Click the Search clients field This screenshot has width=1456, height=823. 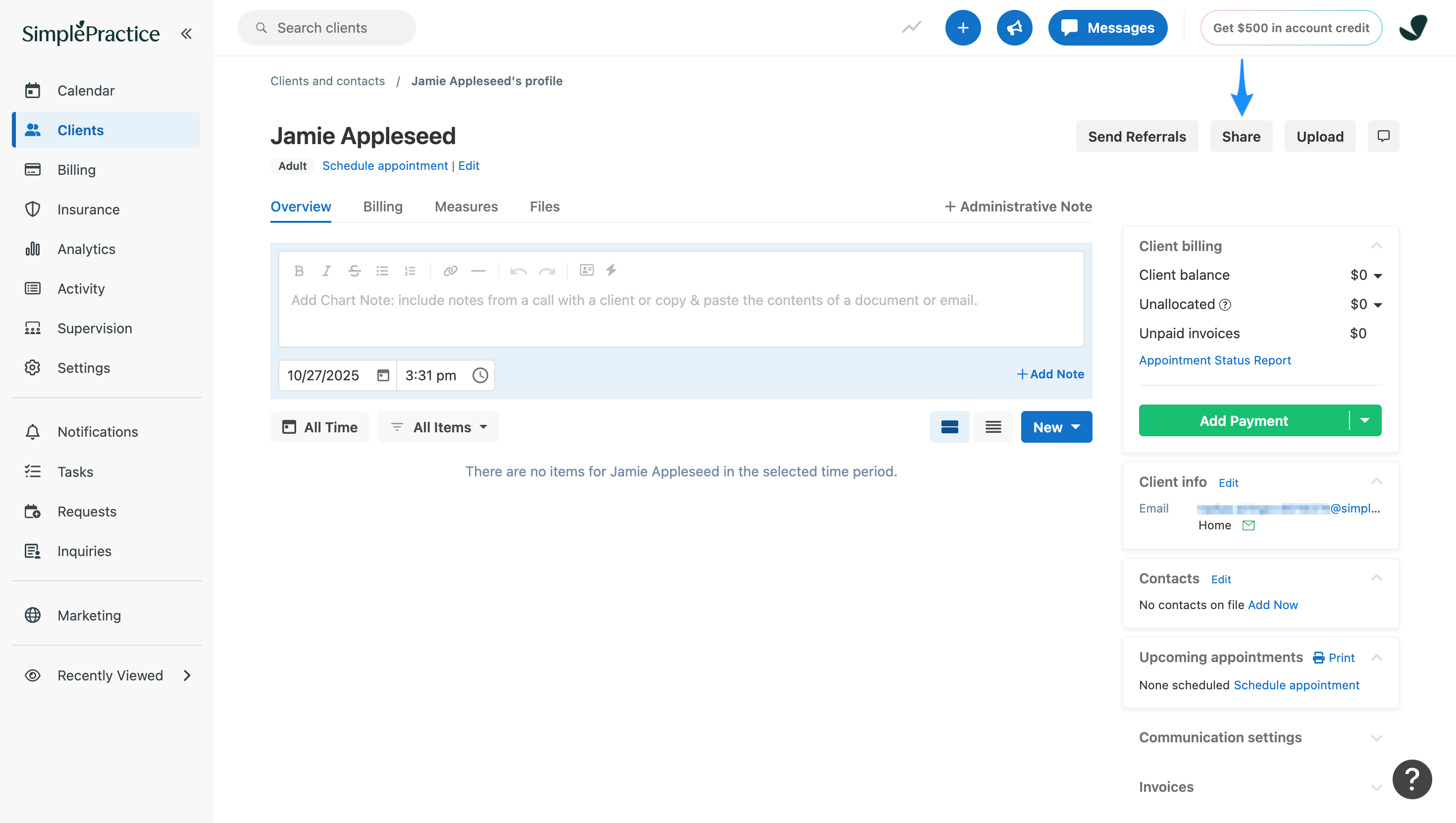(326, 28)
